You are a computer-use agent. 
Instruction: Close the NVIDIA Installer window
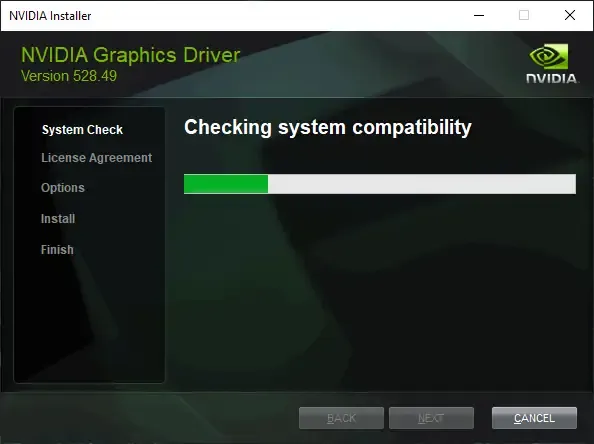(x=570, y=16)
